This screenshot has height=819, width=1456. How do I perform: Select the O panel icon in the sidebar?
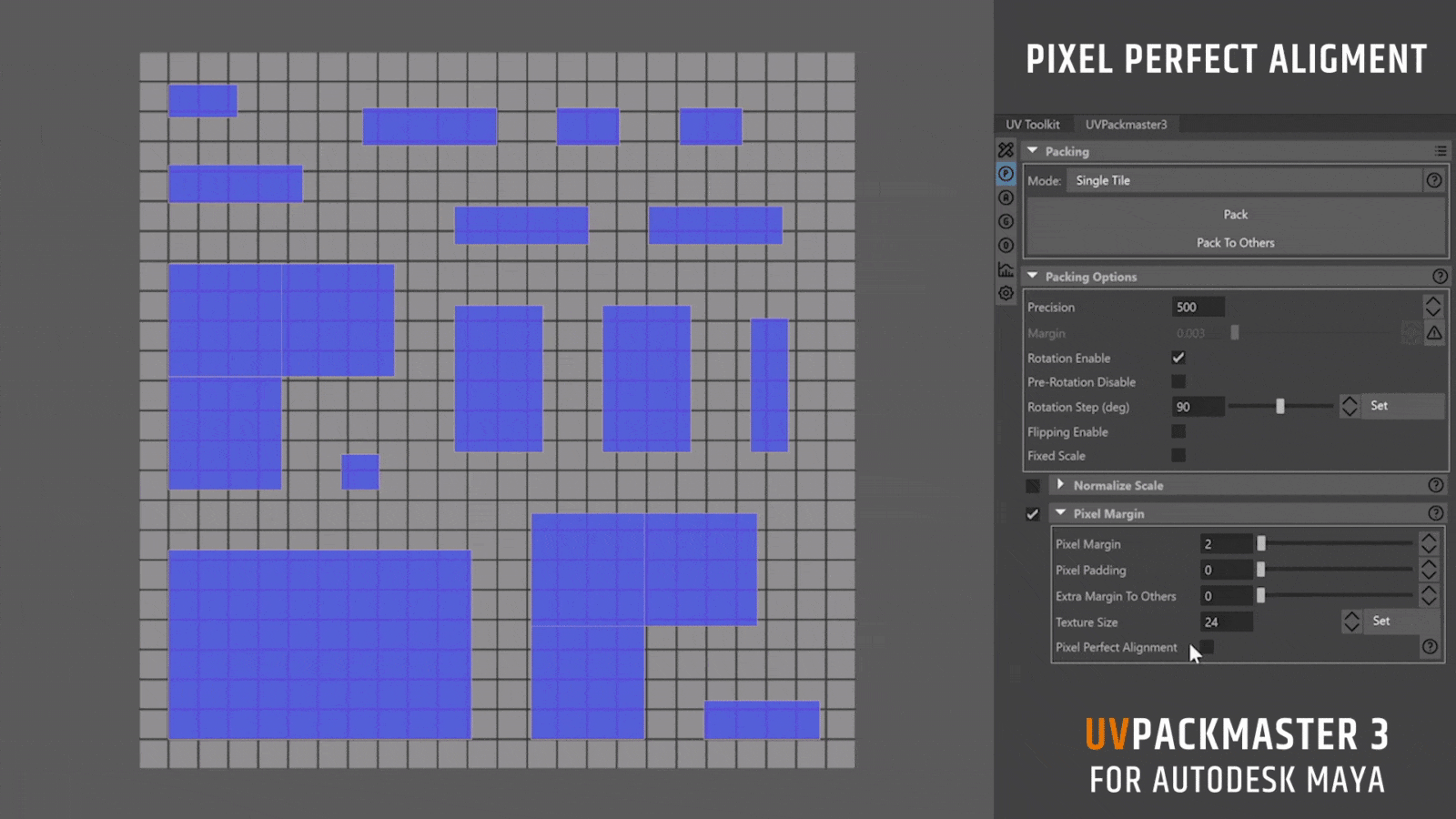(1006, 245)
